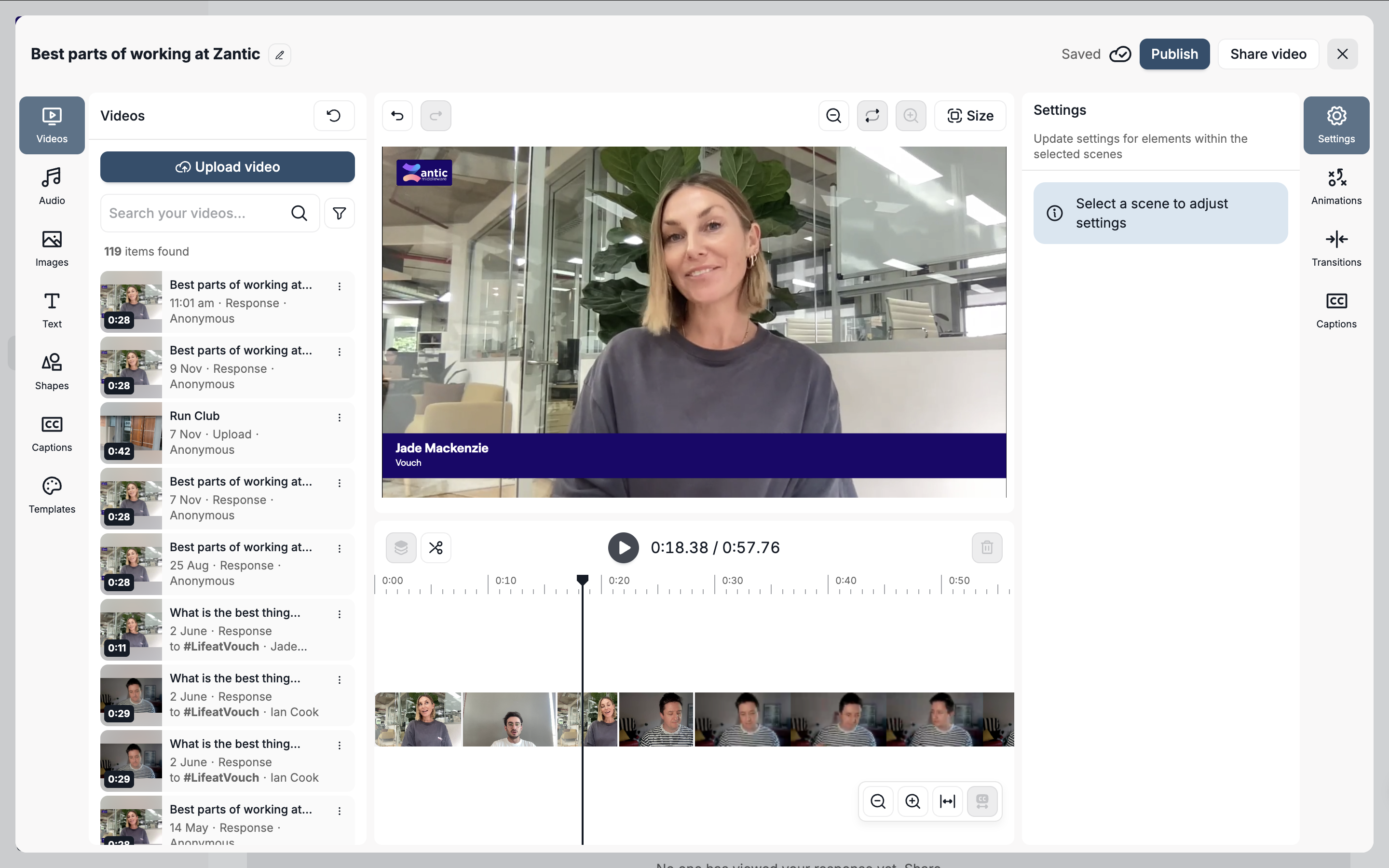Edit the project title with the pencil icon
This screenshot has height=868, width=1389.
tap(280, 55)
